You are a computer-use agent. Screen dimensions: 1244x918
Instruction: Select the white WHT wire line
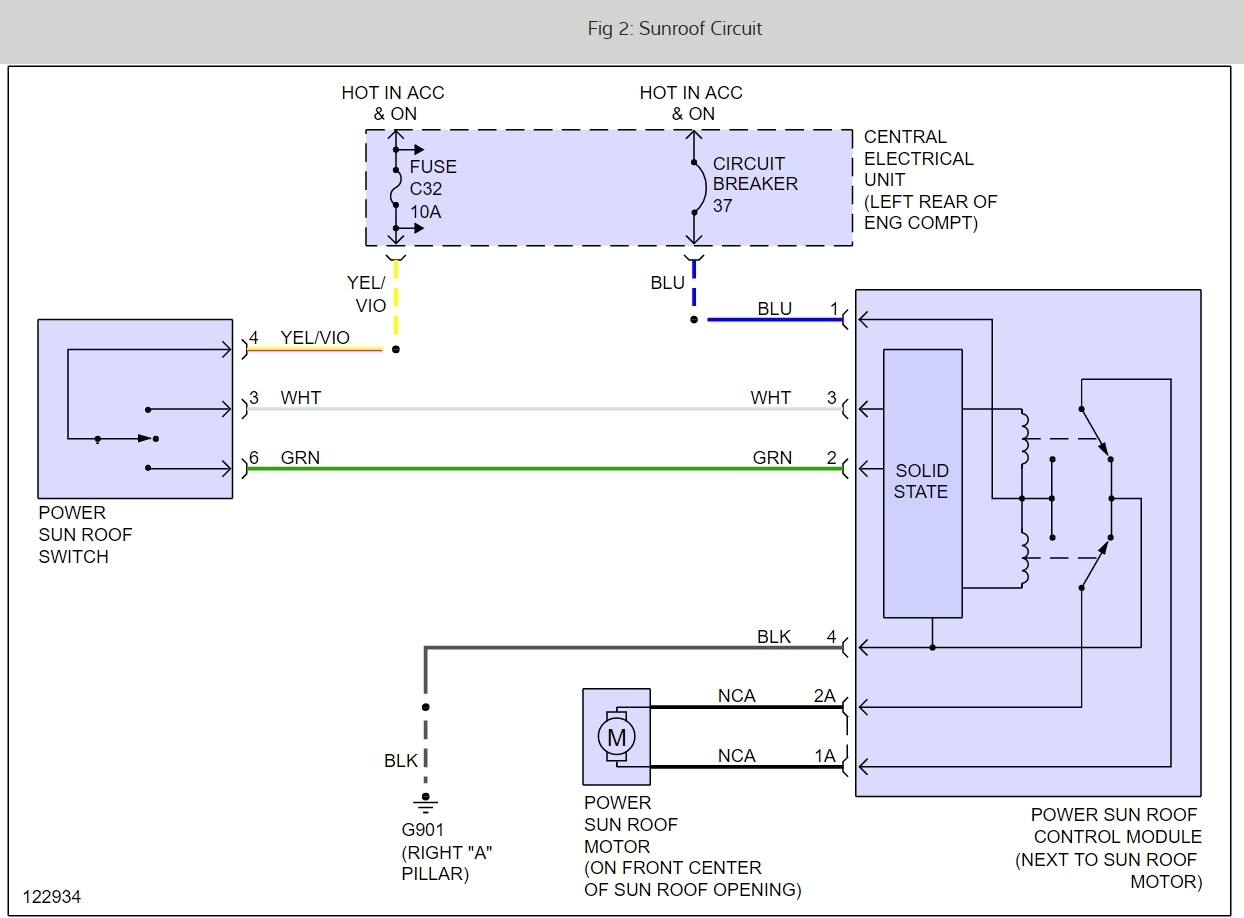[545, 408]
